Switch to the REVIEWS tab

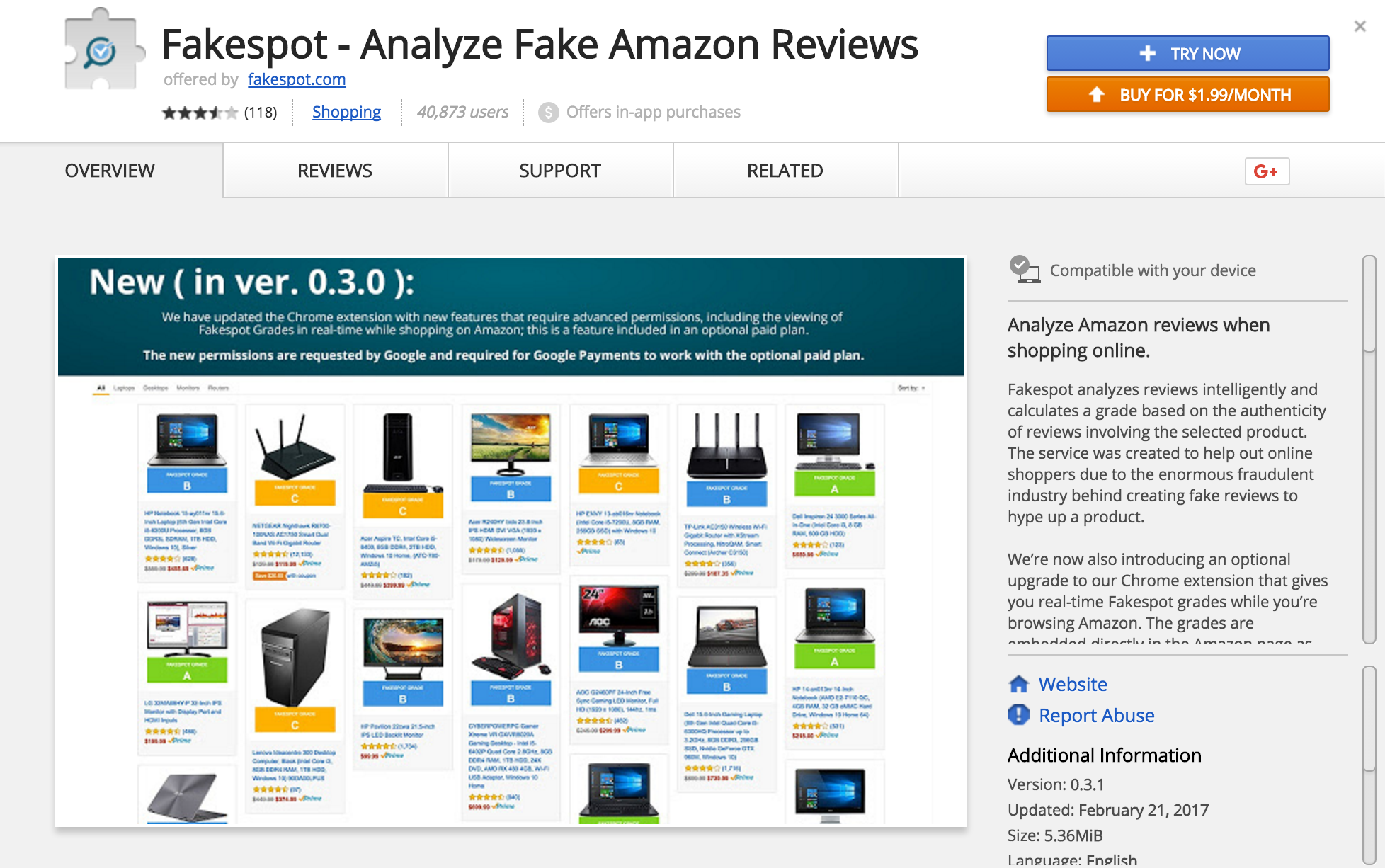click(335, 171)
